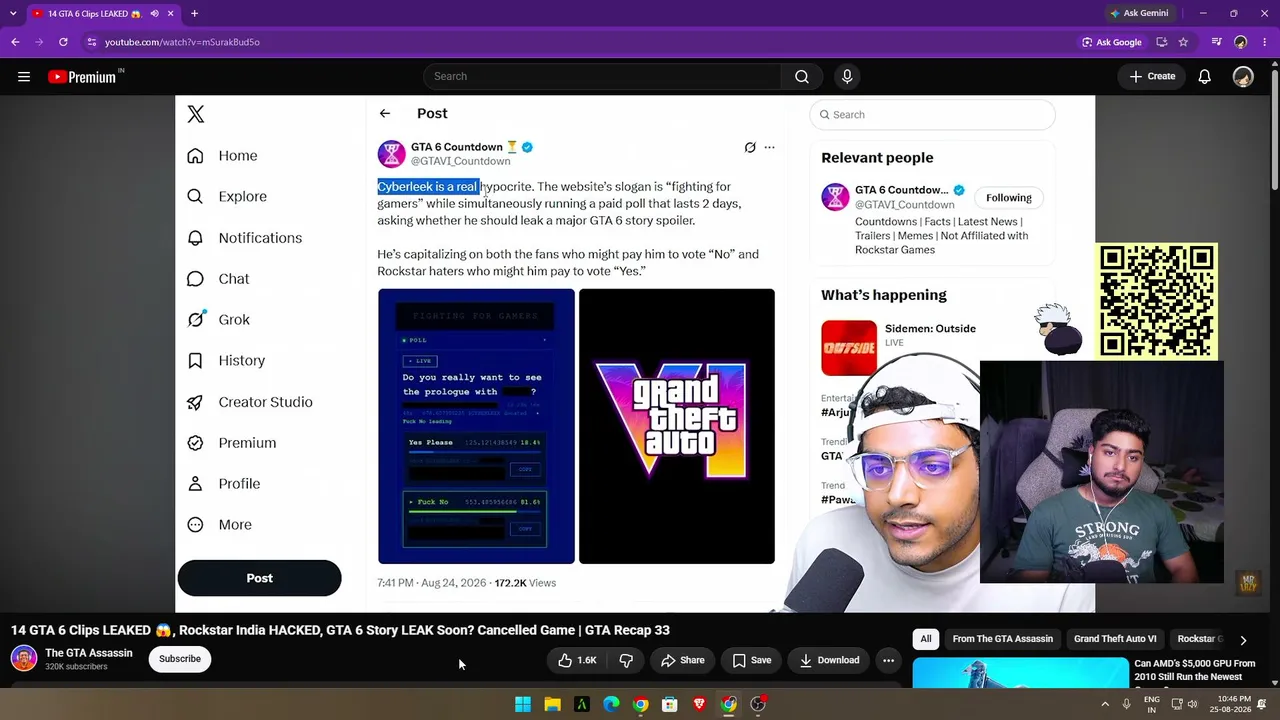Screen dimensions: 1280x720
Task: Open Brave browser from the taskbar
Action: (699, 704)
